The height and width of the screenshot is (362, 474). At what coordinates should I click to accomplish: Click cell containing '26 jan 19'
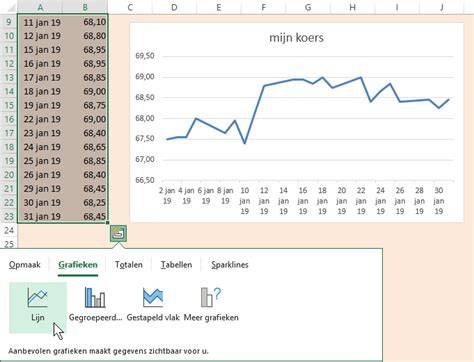pyautogui.click(x=40, y=175)
